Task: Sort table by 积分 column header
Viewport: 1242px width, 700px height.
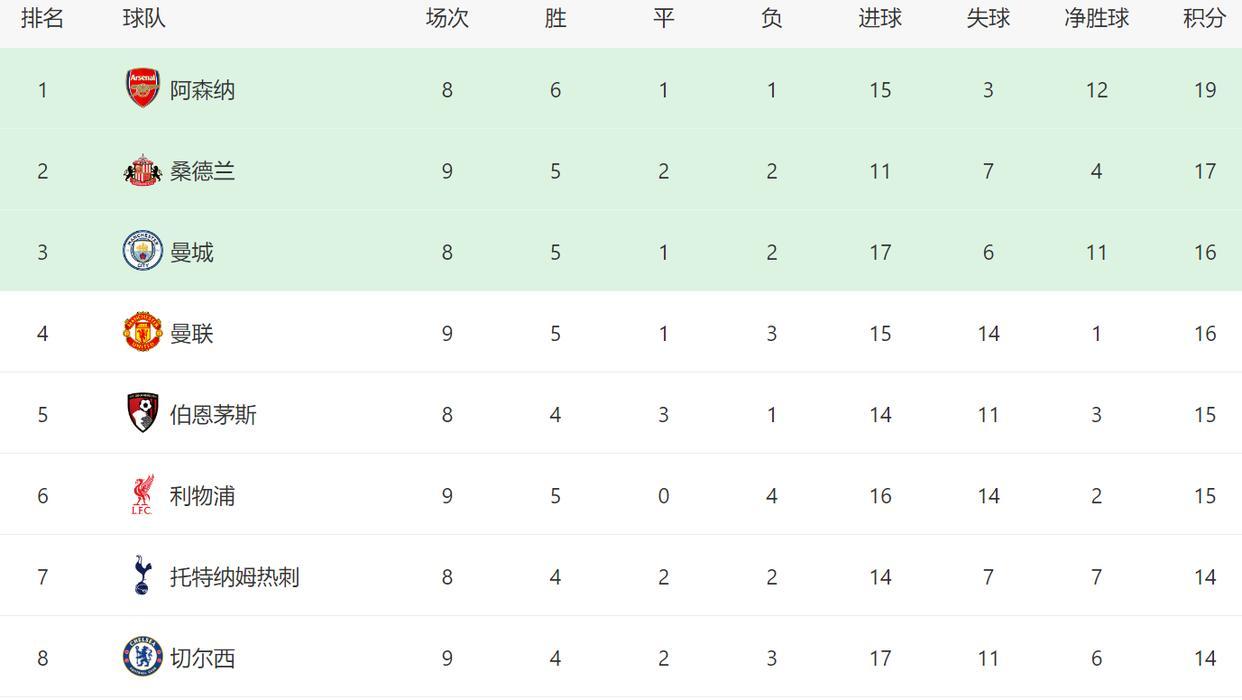Action: tap(1204, 18)
